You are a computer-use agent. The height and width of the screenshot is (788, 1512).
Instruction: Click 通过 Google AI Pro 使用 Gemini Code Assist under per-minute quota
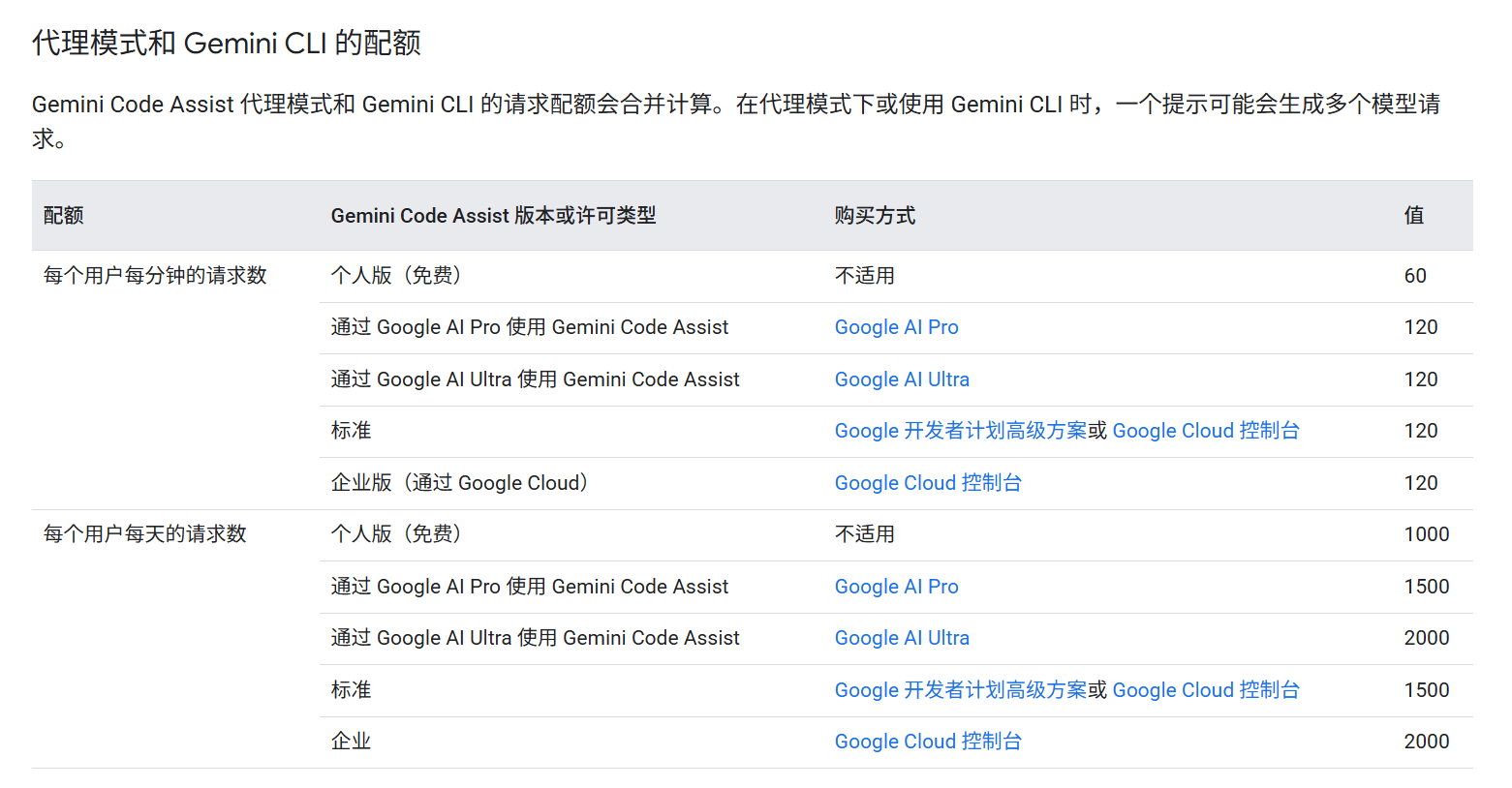[x=530, y=327]
